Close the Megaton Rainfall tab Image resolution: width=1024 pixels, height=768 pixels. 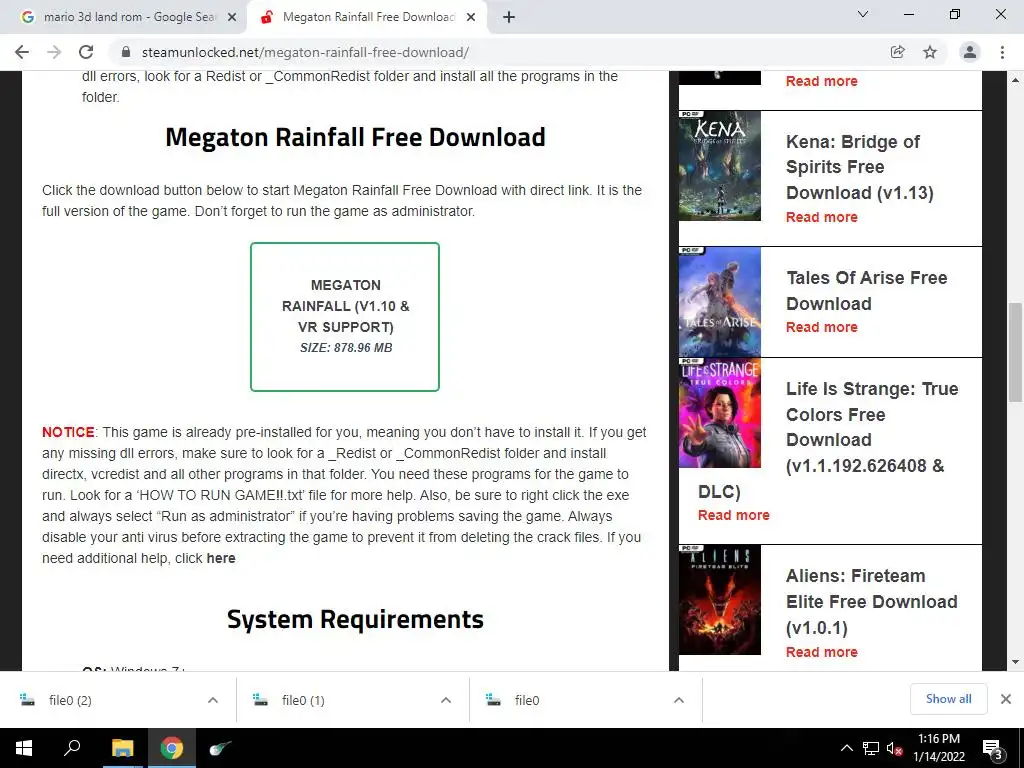[x=471, y=17]
